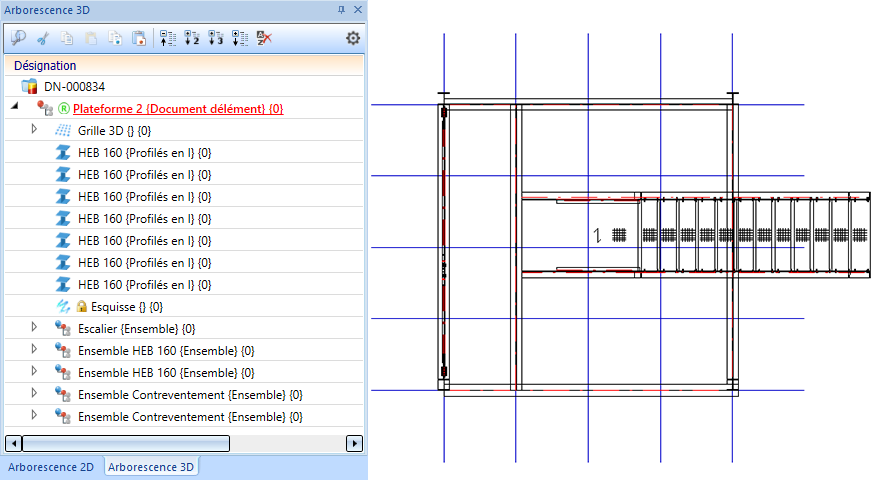Screen dimensions: 882x480
Task: Click first HEB 160 beam profile icon
Action: tap(63, 152)
